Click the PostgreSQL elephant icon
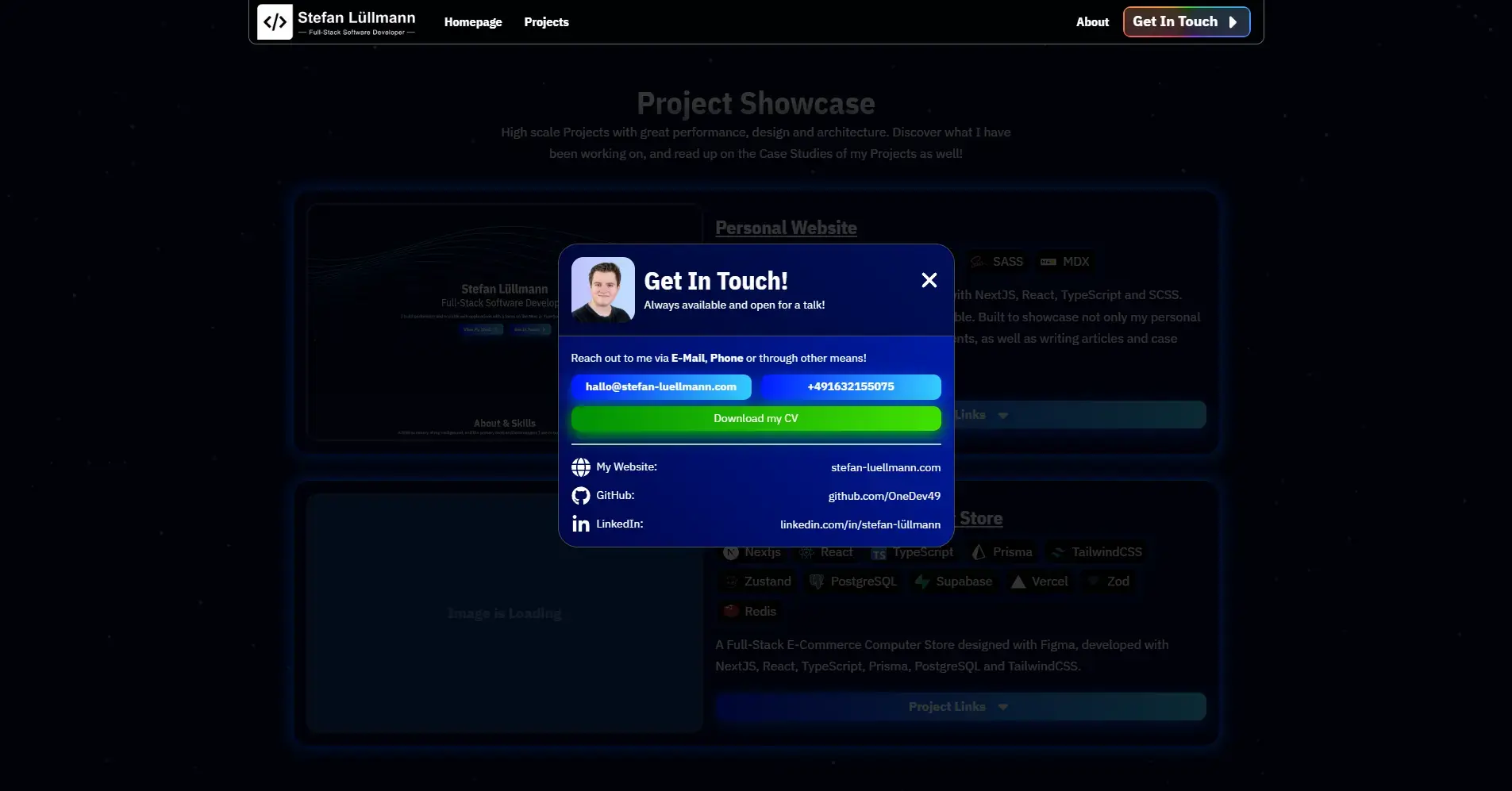The height and width of the screenshot is (791, 1512). [x=818, y=581]
